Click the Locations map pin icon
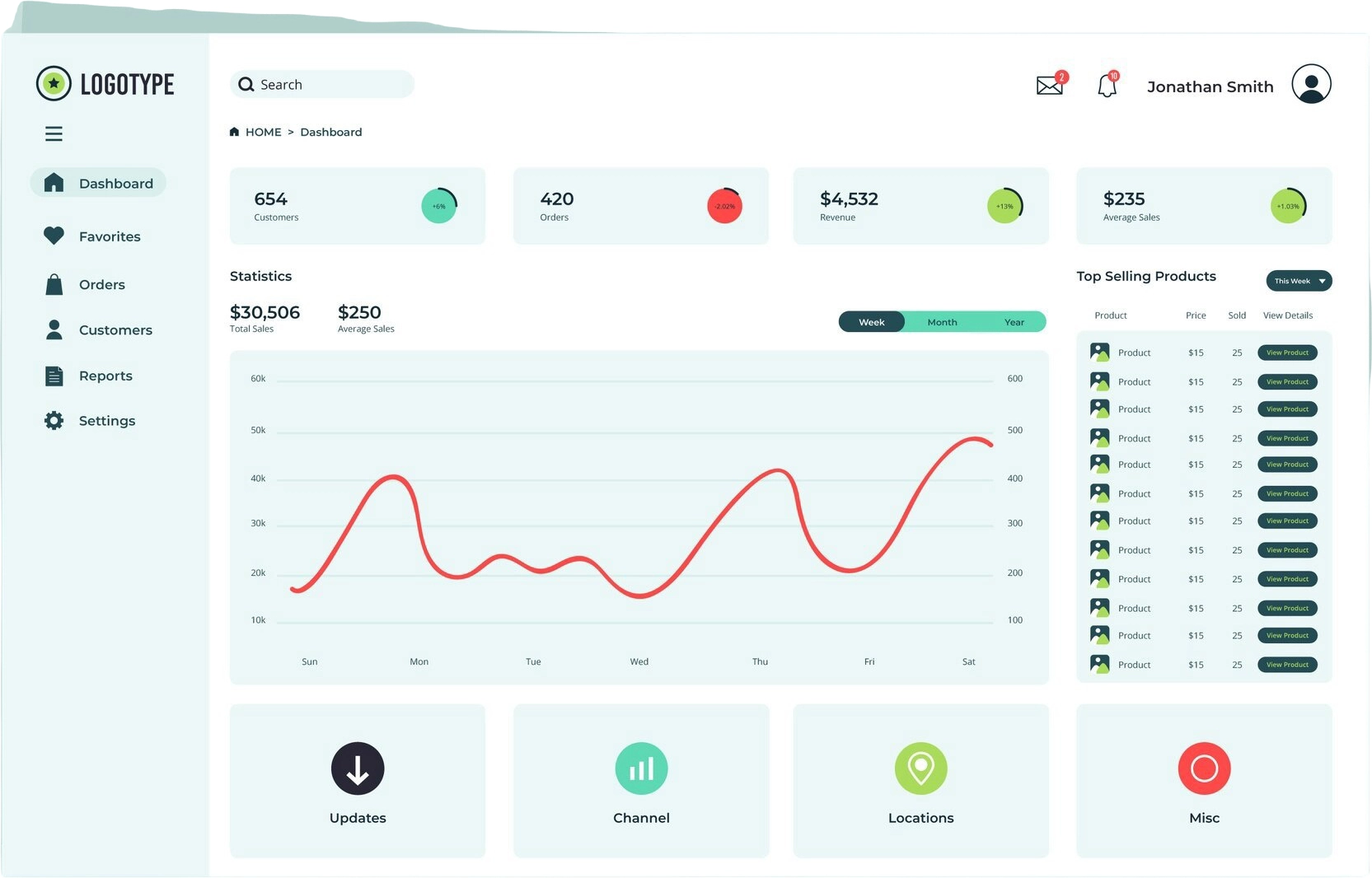The width and height of the screenshot is (1372, 878). point(921,768)
